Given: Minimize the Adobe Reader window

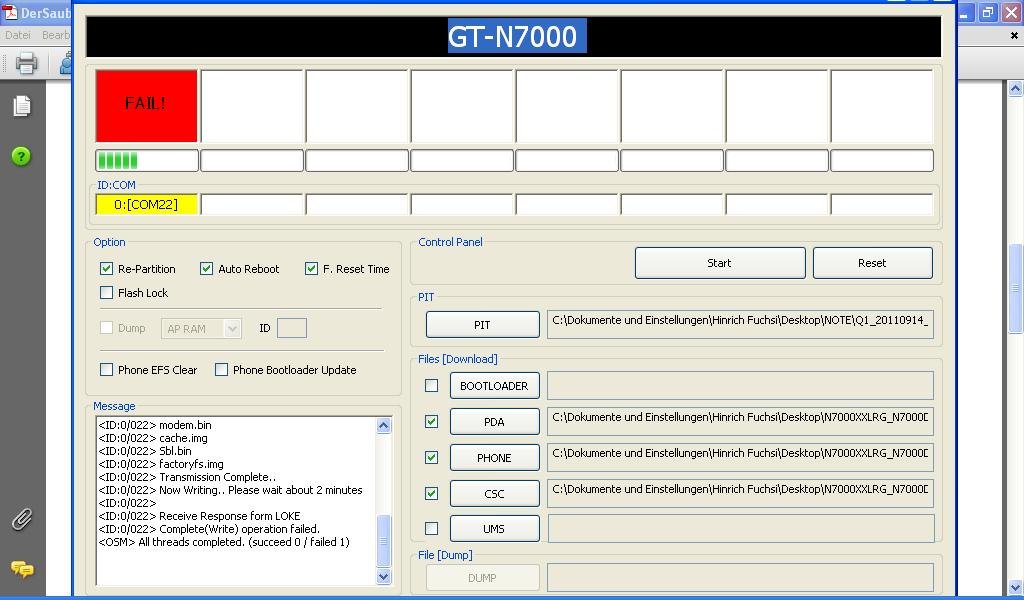Looking at the screenshot, I should [967, 12].
